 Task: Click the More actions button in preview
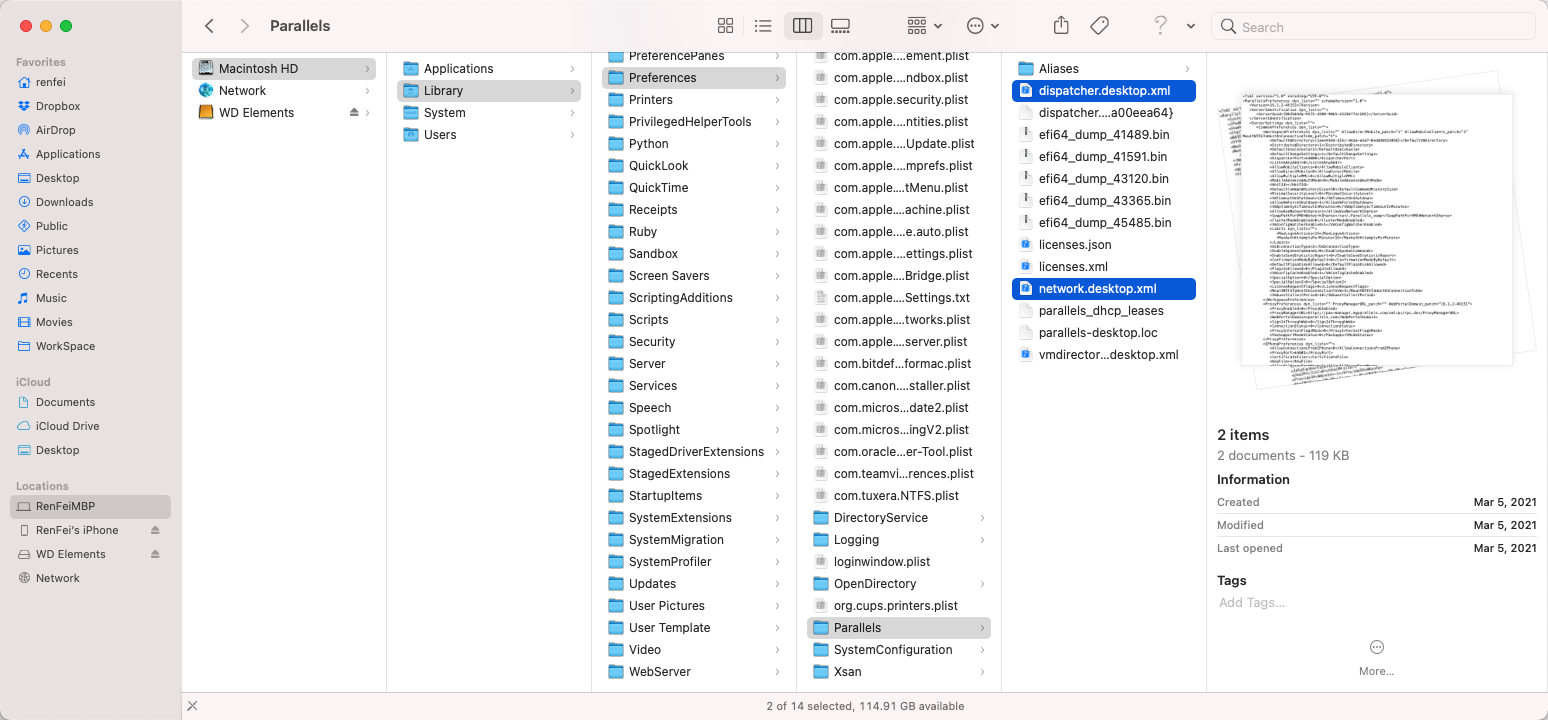(1376, 657)
